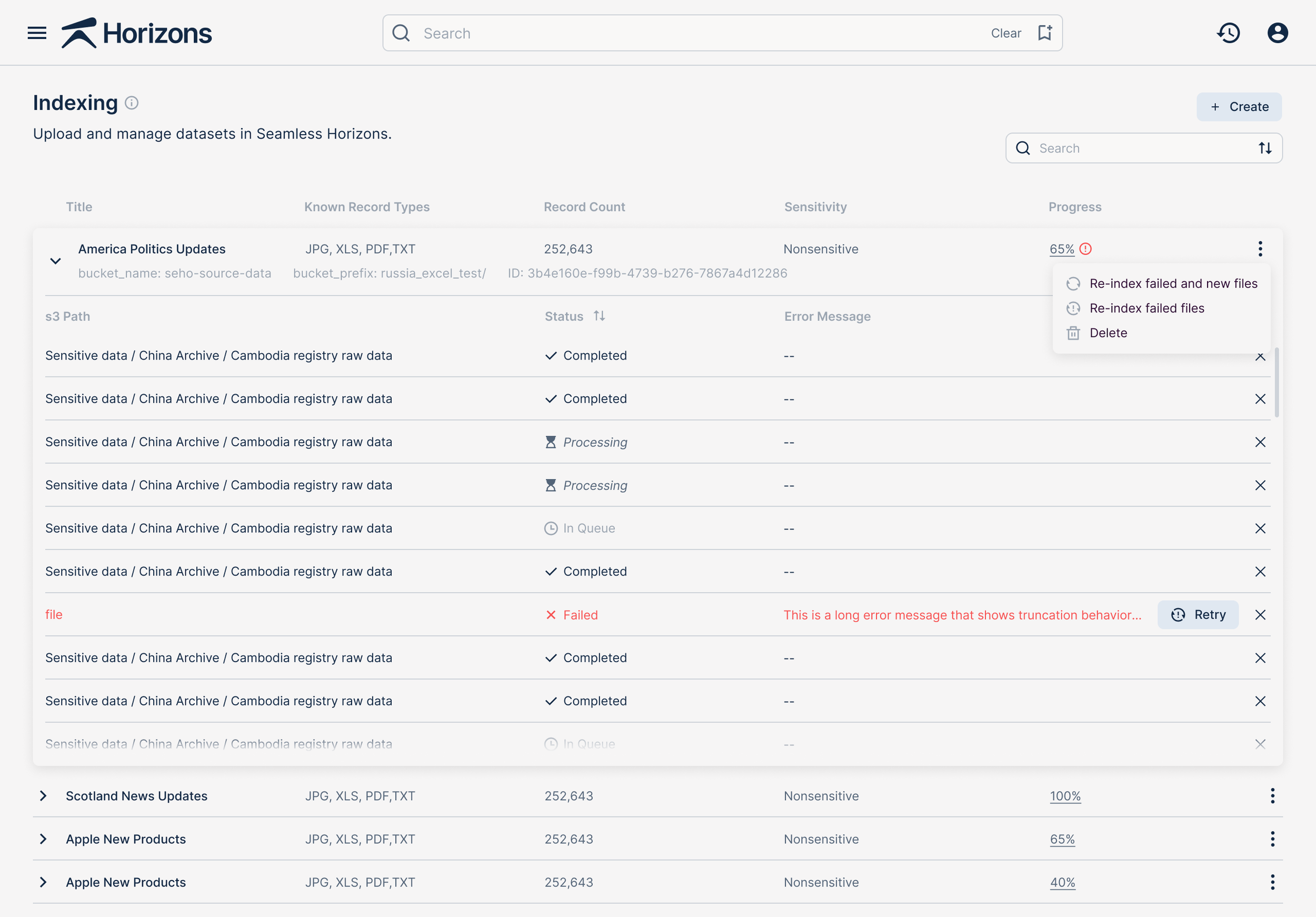Open options for America Politics Updates
1316x917 pixels.
click(1260, 249)
